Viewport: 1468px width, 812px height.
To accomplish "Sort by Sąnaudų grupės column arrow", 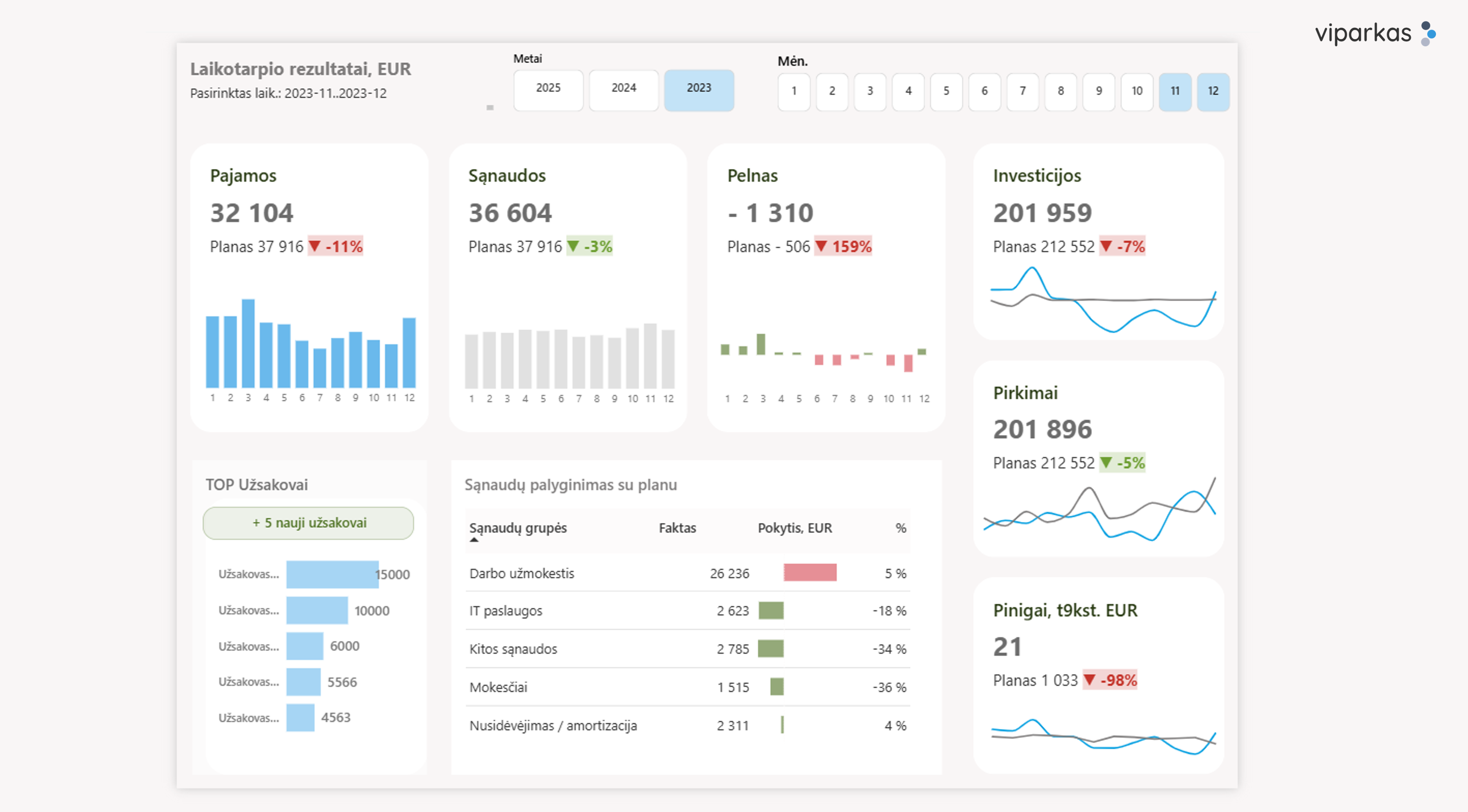I will [x=474, y=539].
